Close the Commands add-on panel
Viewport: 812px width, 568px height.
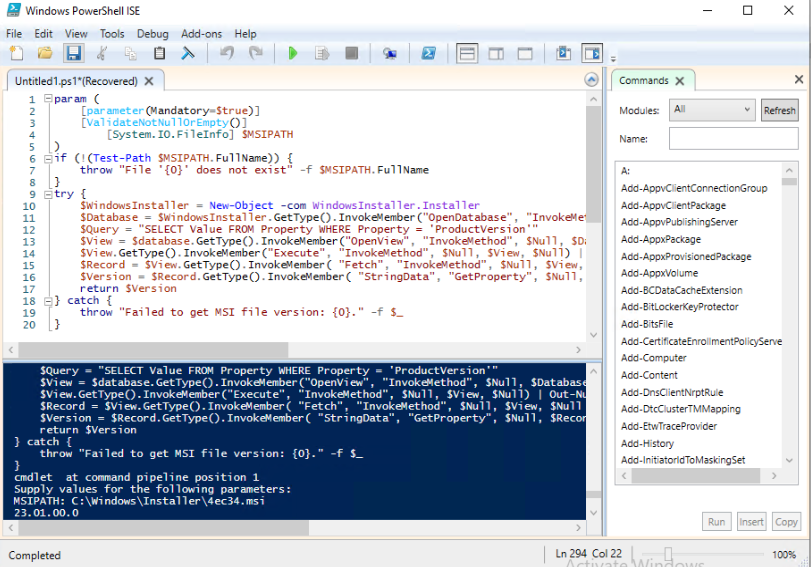799,79
